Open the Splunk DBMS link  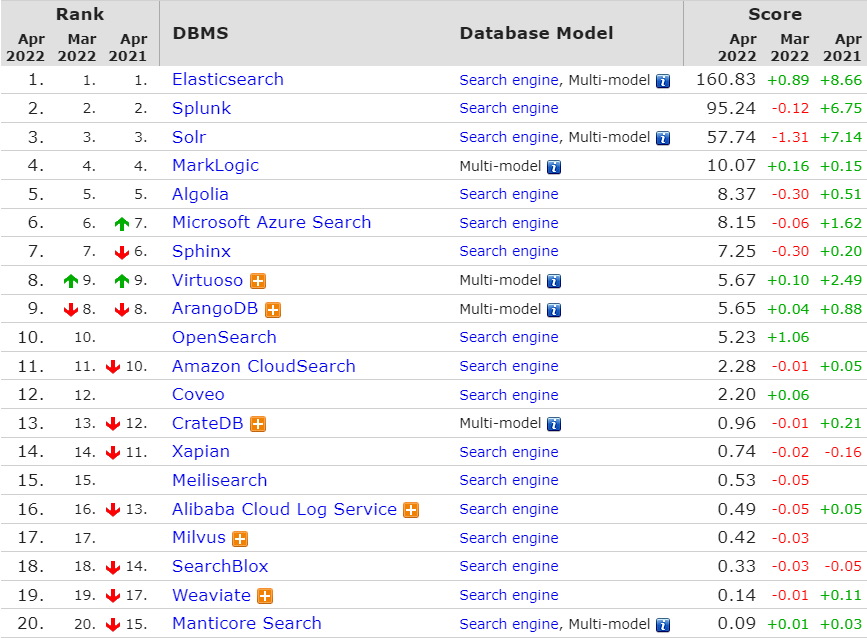tap(201, 108)
